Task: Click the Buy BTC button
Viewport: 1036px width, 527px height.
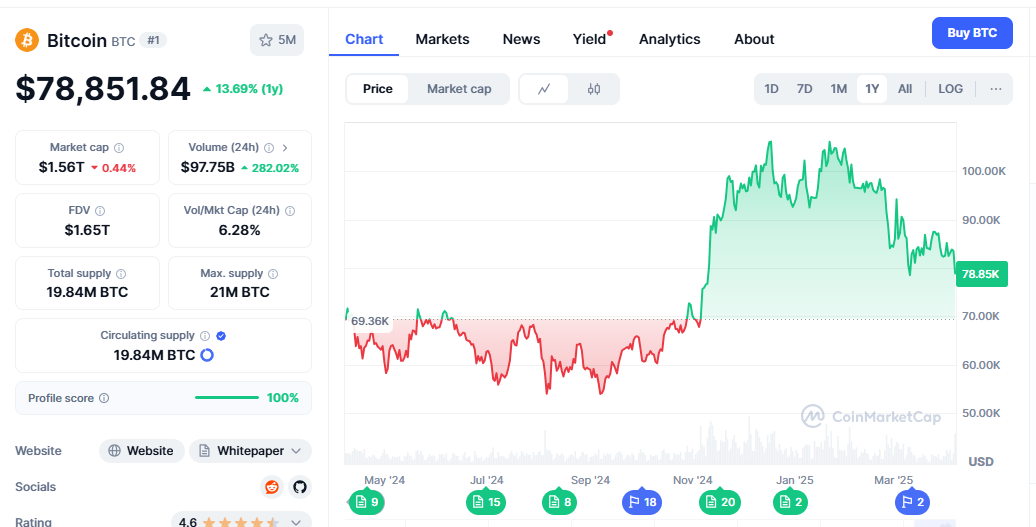Action: coord(972,33)
